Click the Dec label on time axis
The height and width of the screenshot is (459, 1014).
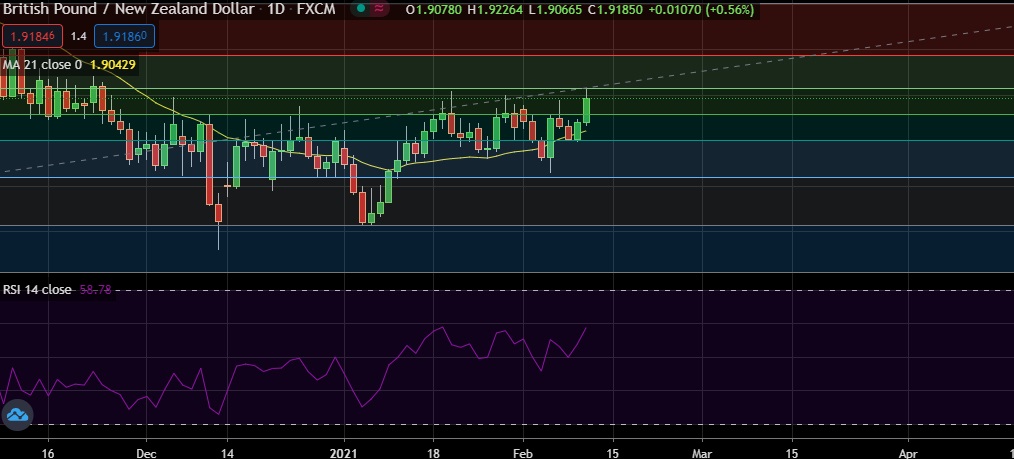tap(146, 453)
